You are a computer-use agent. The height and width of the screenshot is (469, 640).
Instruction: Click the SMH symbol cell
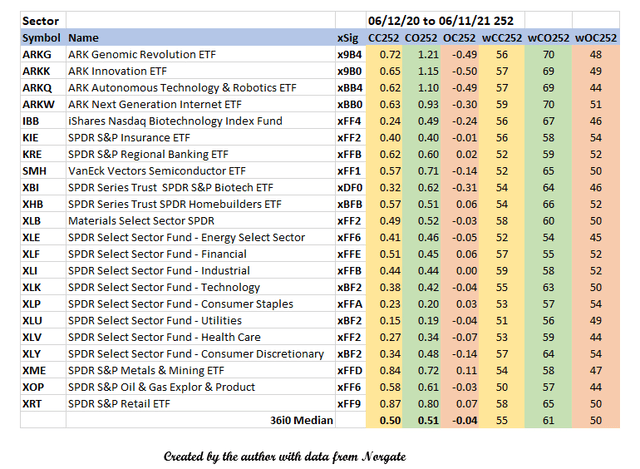[43, 171]
